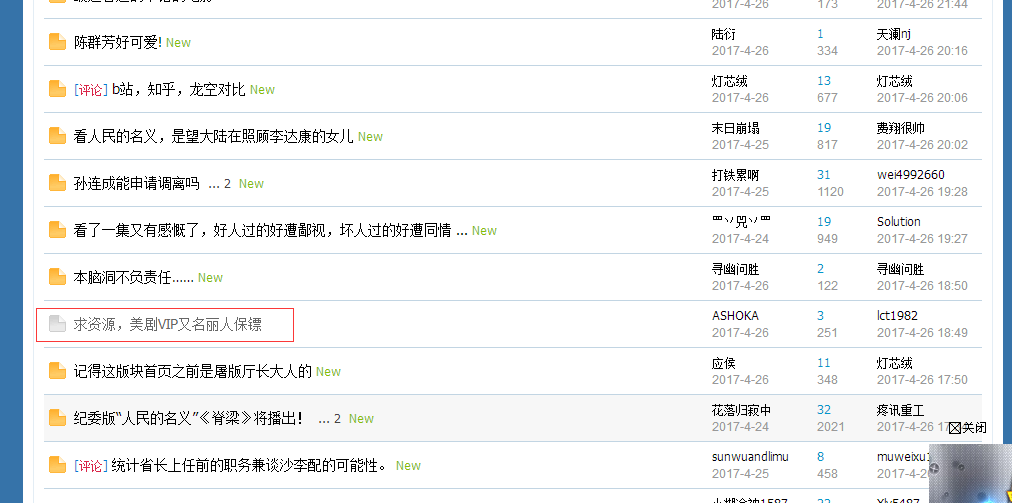
Task: Open thread 看人民的名义，是望大陆在照顾李达康的女儿
Action: [x=214, y=136]
